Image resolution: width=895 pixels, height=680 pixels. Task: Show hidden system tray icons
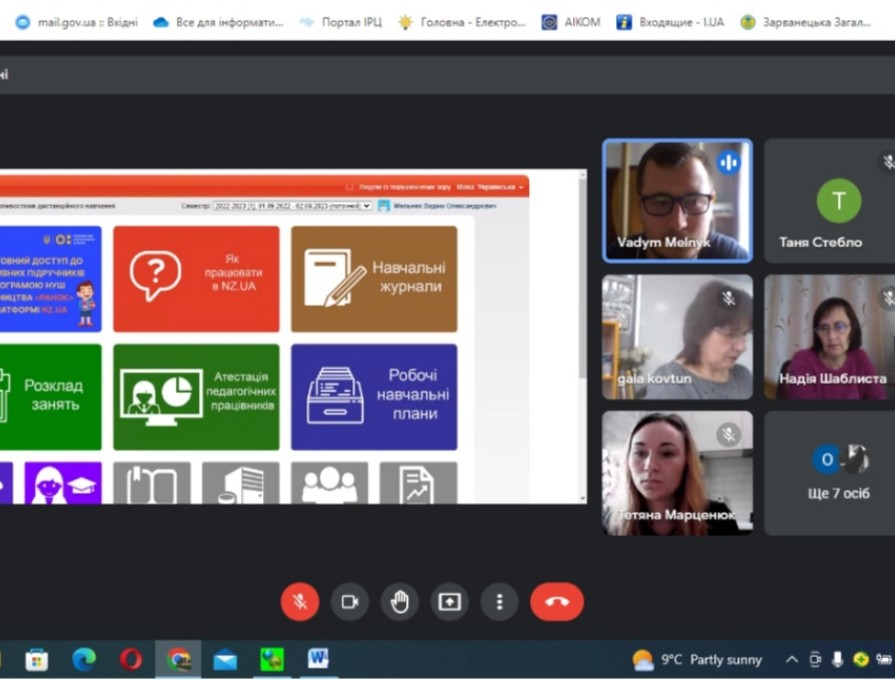coord(791,660)
